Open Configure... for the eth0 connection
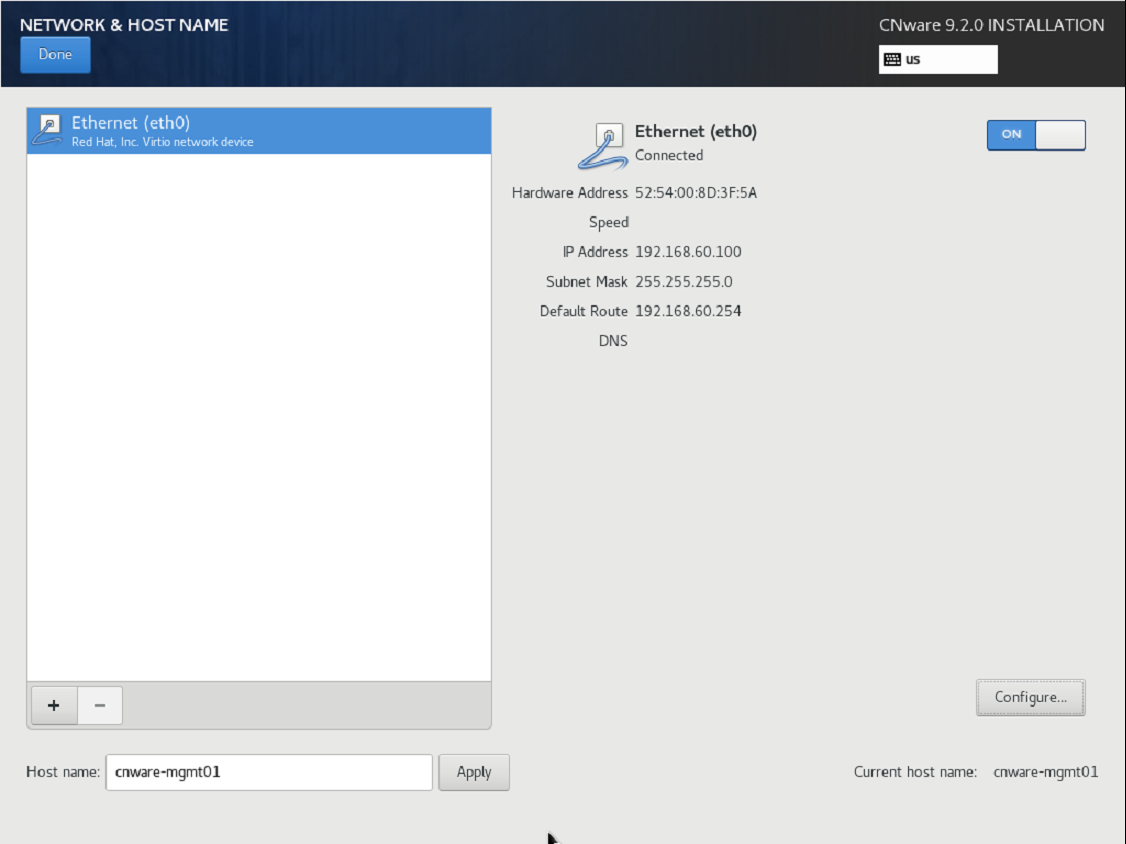Screen dimensions: 1126x844 coord(1030,697)
